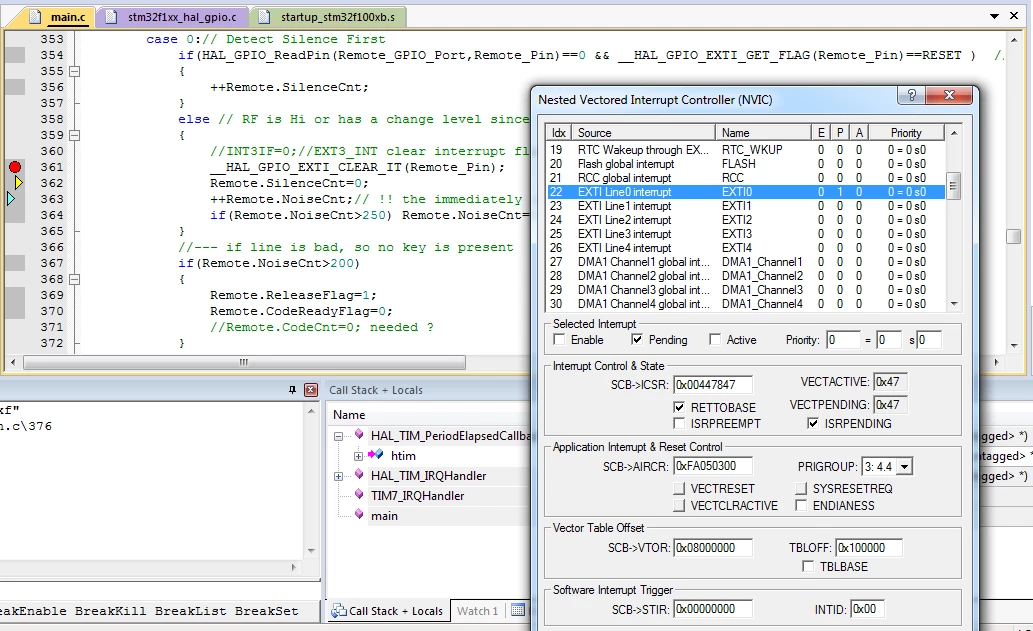This screenshot has width=1033, height=631.
Task: Click the HAL_TIM_IRQHandler diamond icon
Action: click(359, 474)
